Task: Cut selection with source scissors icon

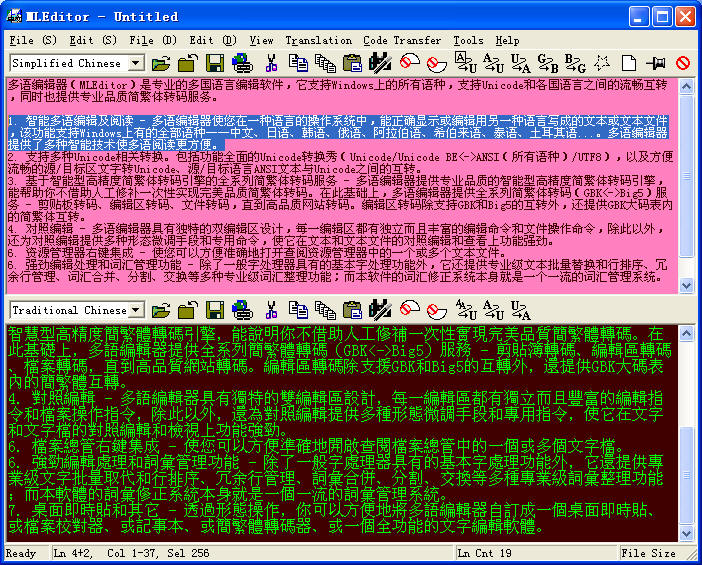Action: (271, 63)
